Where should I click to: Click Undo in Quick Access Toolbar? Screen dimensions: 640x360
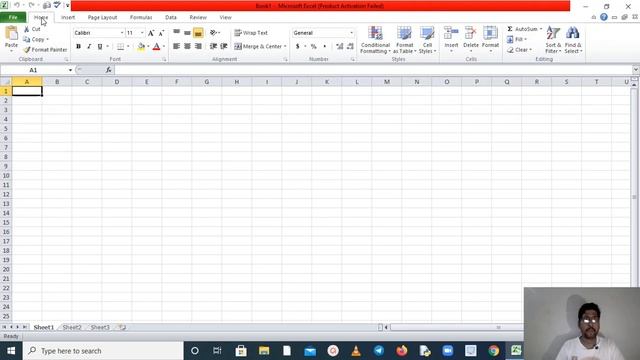click(17, 5)
